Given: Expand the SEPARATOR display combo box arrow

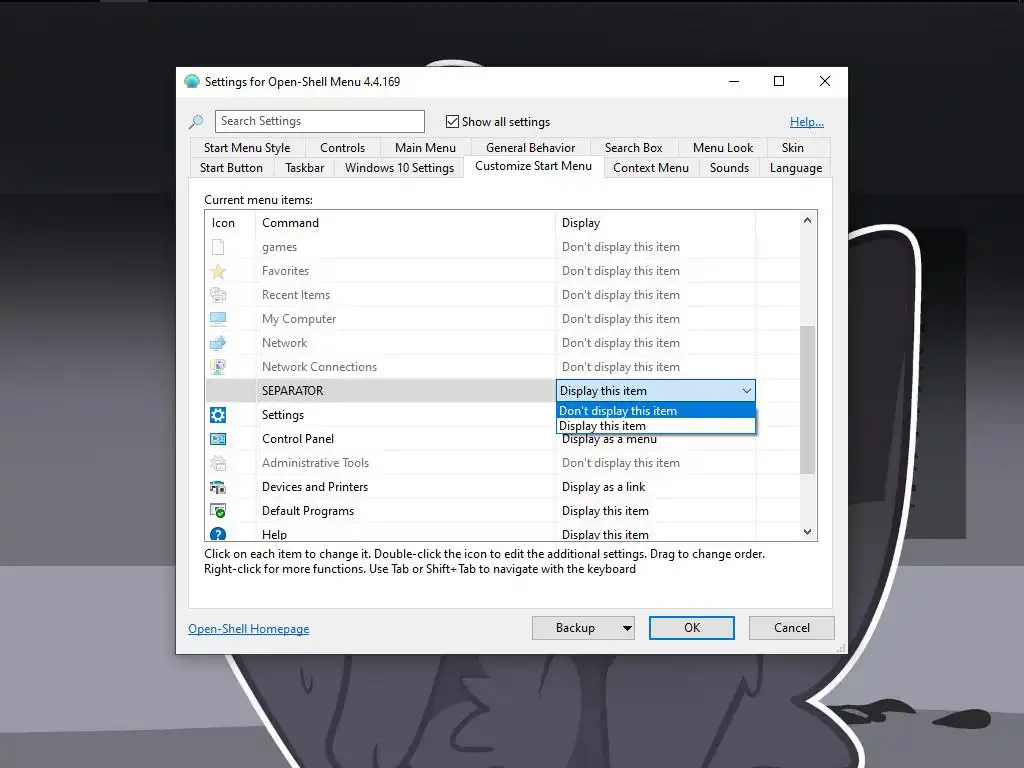Looking at the screenshot, I should [x=746, y=391].
